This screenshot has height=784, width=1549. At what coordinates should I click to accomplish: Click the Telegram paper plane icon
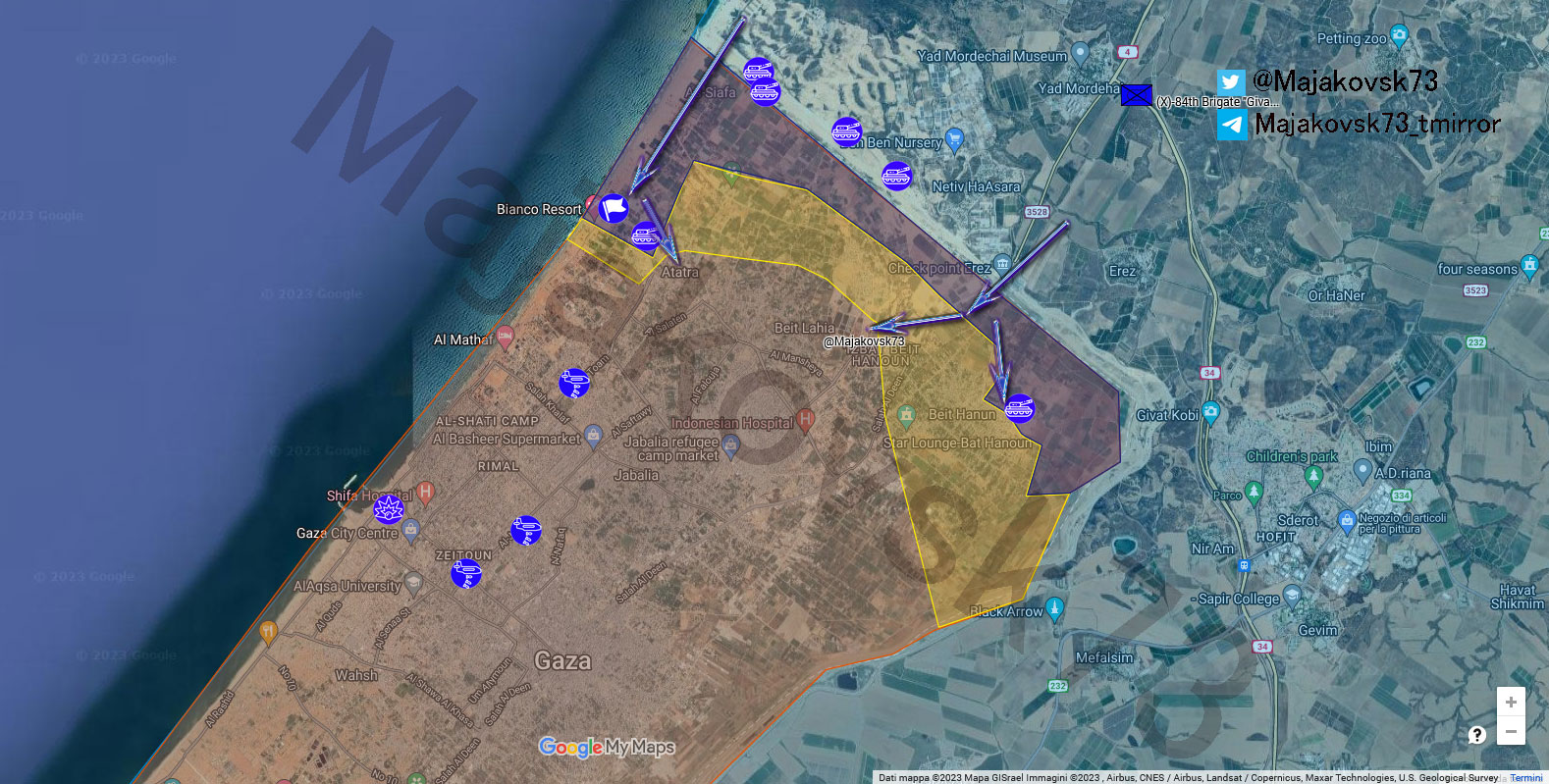1232,126
